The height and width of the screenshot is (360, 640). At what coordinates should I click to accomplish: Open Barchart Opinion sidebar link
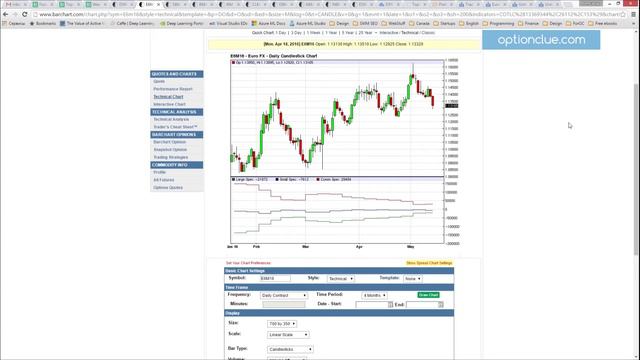click(x=169, y=142)
